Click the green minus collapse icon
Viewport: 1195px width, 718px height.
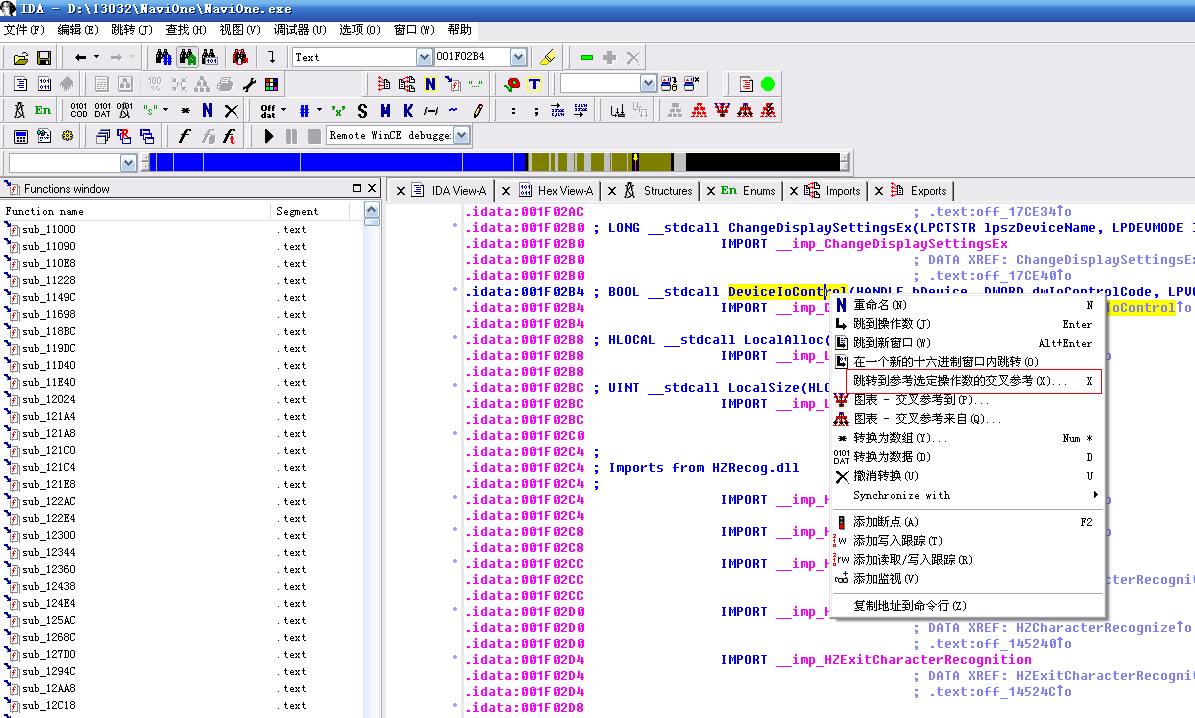pyautogui.click(x=586, y=57)
